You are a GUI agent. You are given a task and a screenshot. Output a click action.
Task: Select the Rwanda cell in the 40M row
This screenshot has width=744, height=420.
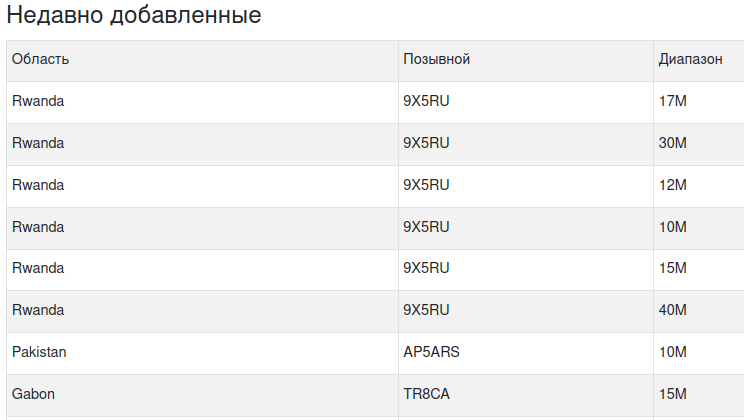[x=202, y=311]
